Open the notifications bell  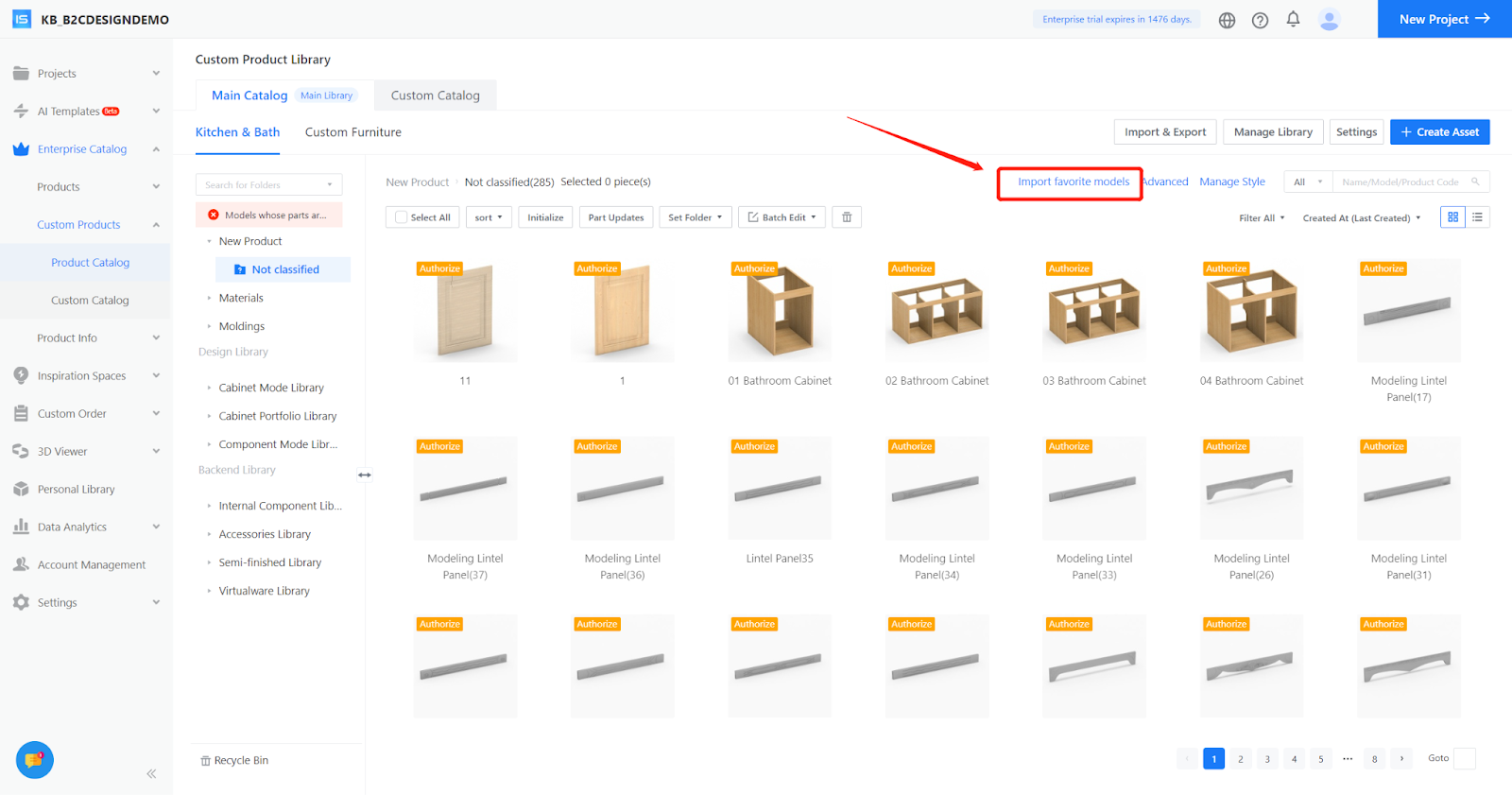click(x=1293, y=19)
